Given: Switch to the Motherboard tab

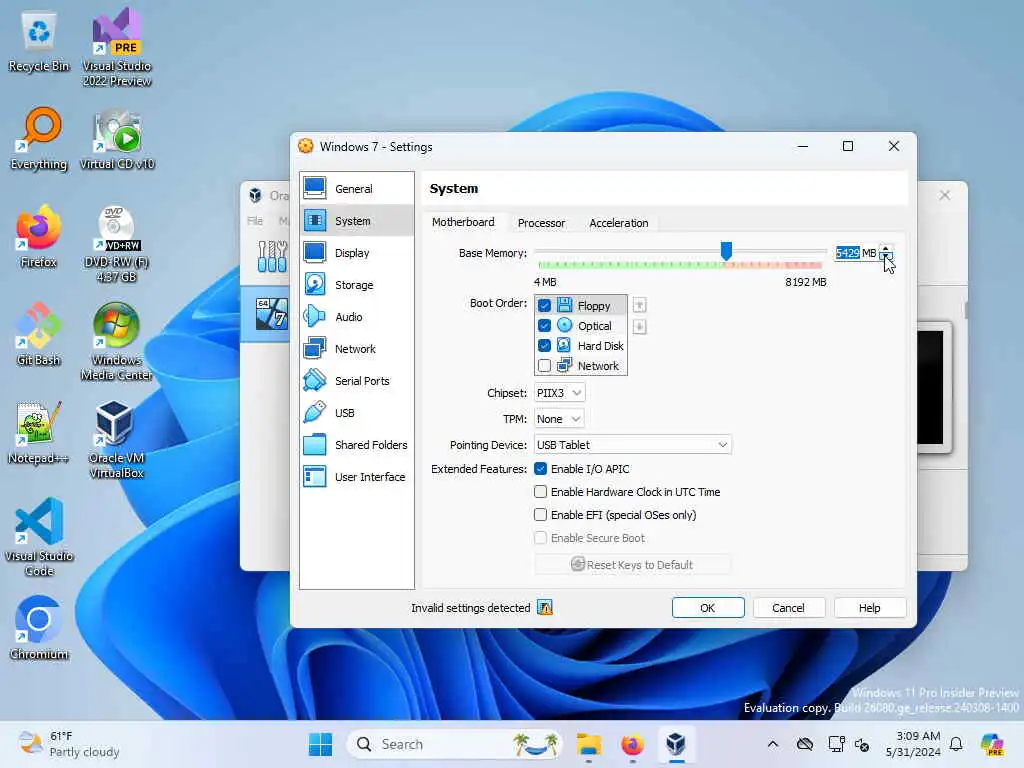Looking at the screenshot, I should click(x=463, y=222).
